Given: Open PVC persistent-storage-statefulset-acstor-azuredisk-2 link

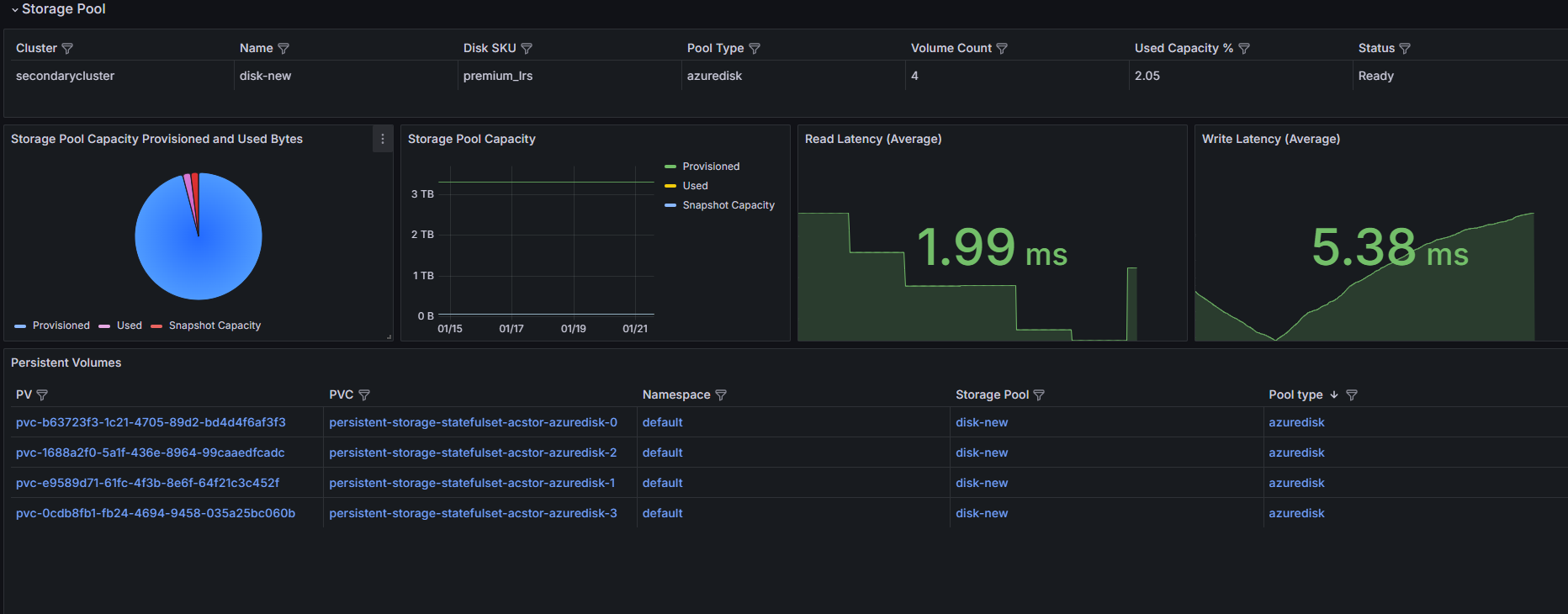Looking at the screenshot, I should tap(473, 453).
